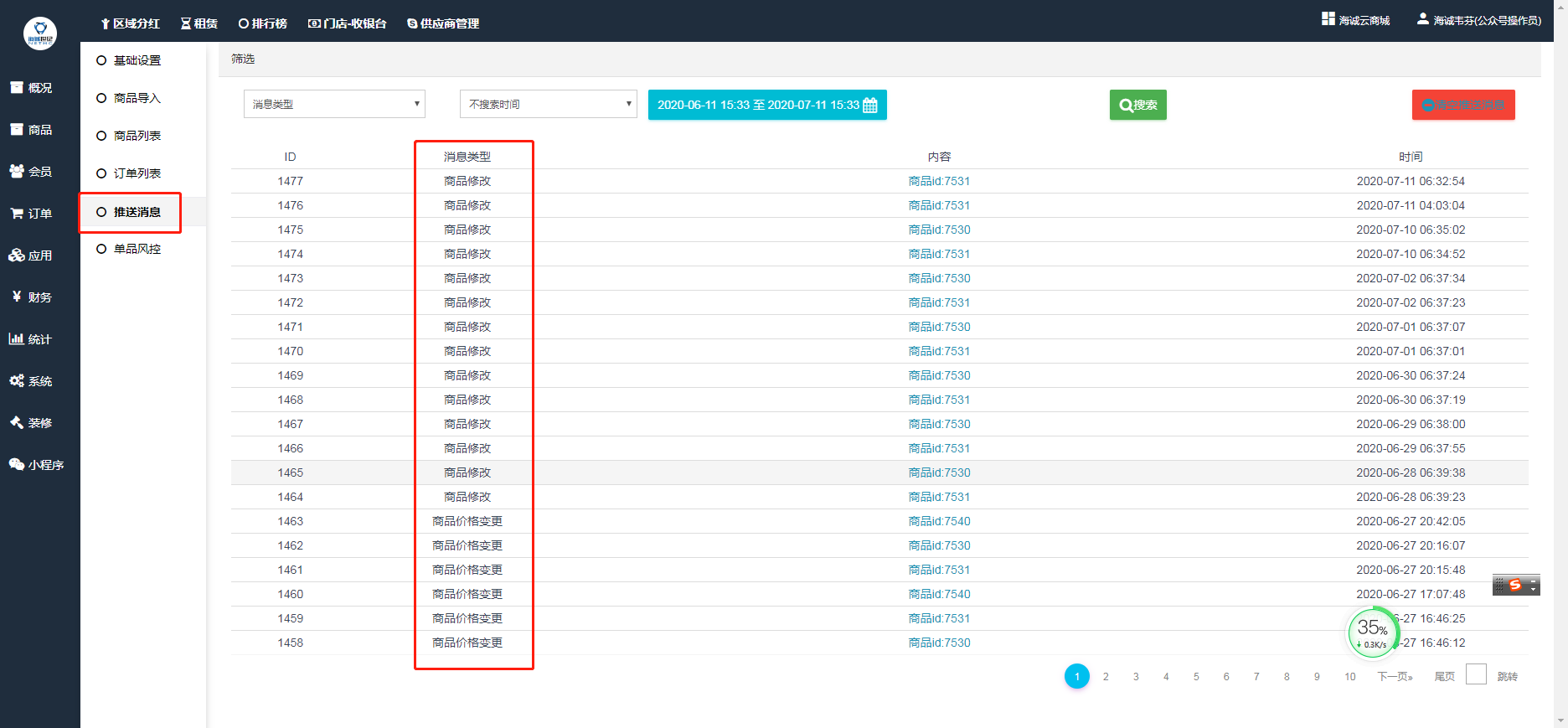The height and width of the screenshot is (728, 1568).
Task: Expand the 不搜索时间 dropdown
Action: (549, 104)
